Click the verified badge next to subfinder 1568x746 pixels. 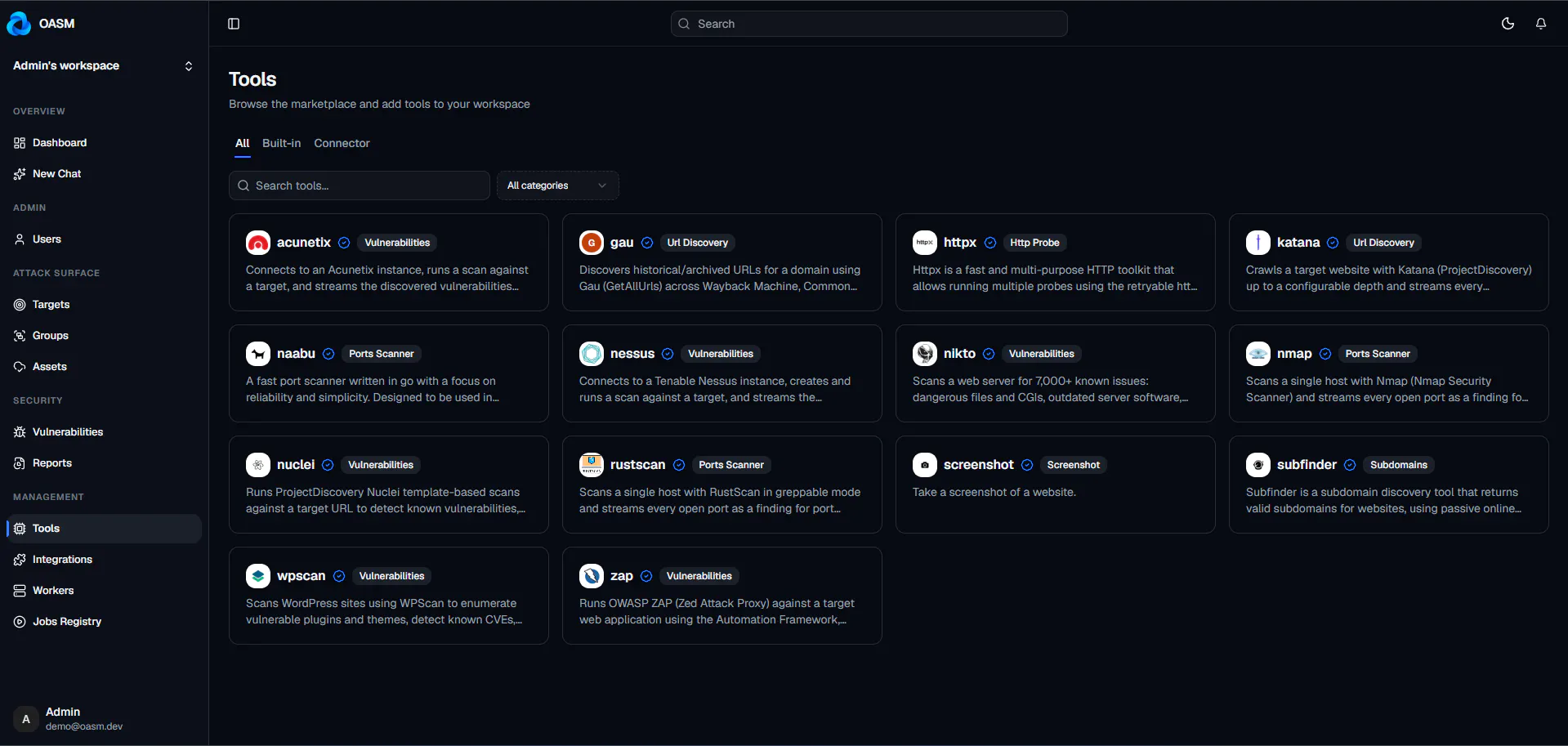1350,465
